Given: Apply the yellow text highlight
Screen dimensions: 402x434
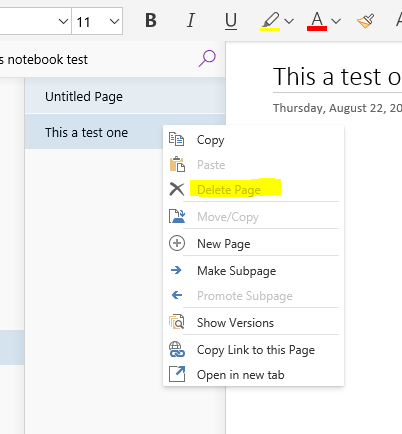Looking at the screenshot, I should (270, 21).
